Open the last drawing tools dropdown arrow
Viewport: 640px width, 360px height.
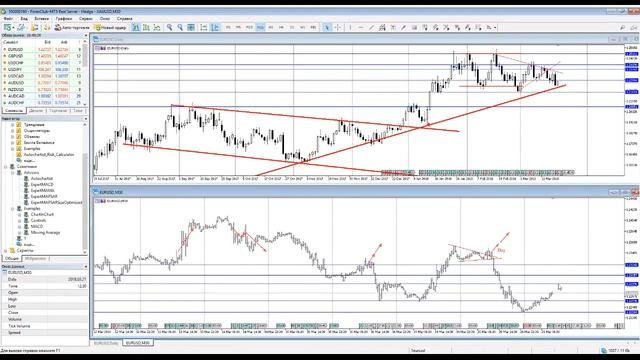(495, 28)
